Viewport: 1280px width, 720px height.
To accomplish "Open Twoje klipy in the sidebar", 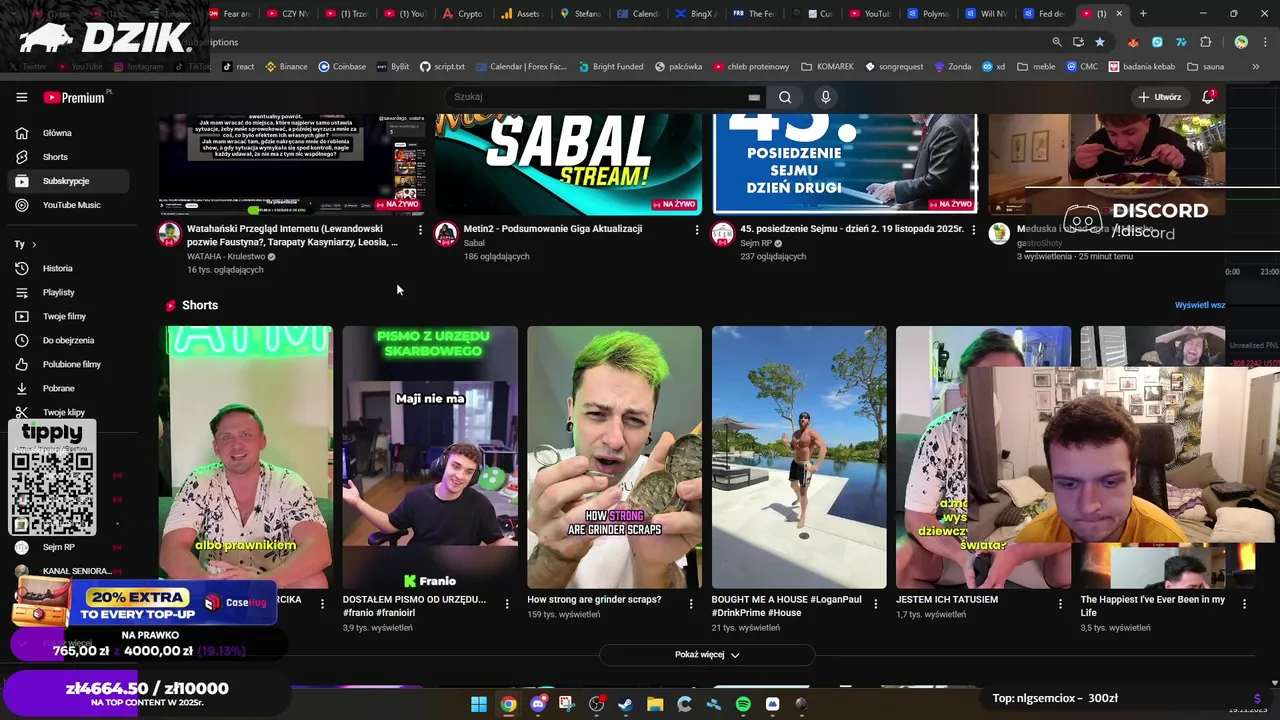I will [63, 412].
